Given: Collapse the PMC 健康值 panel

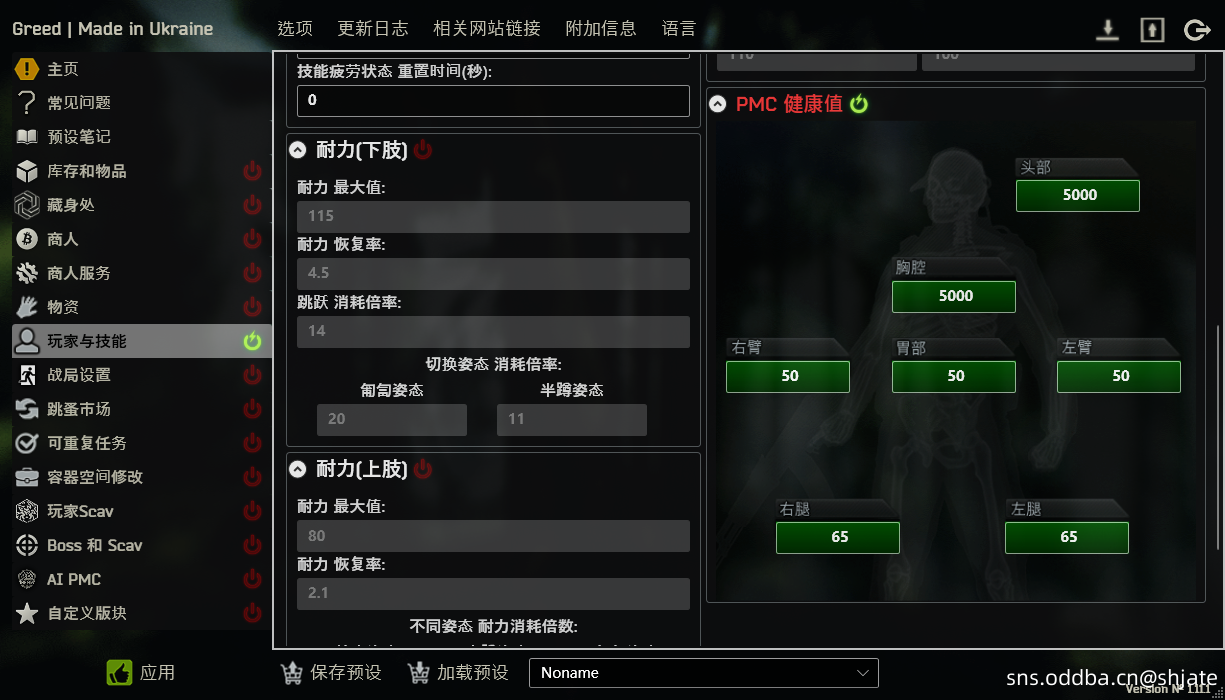Looking at the screenshot, I should point(717,104).
